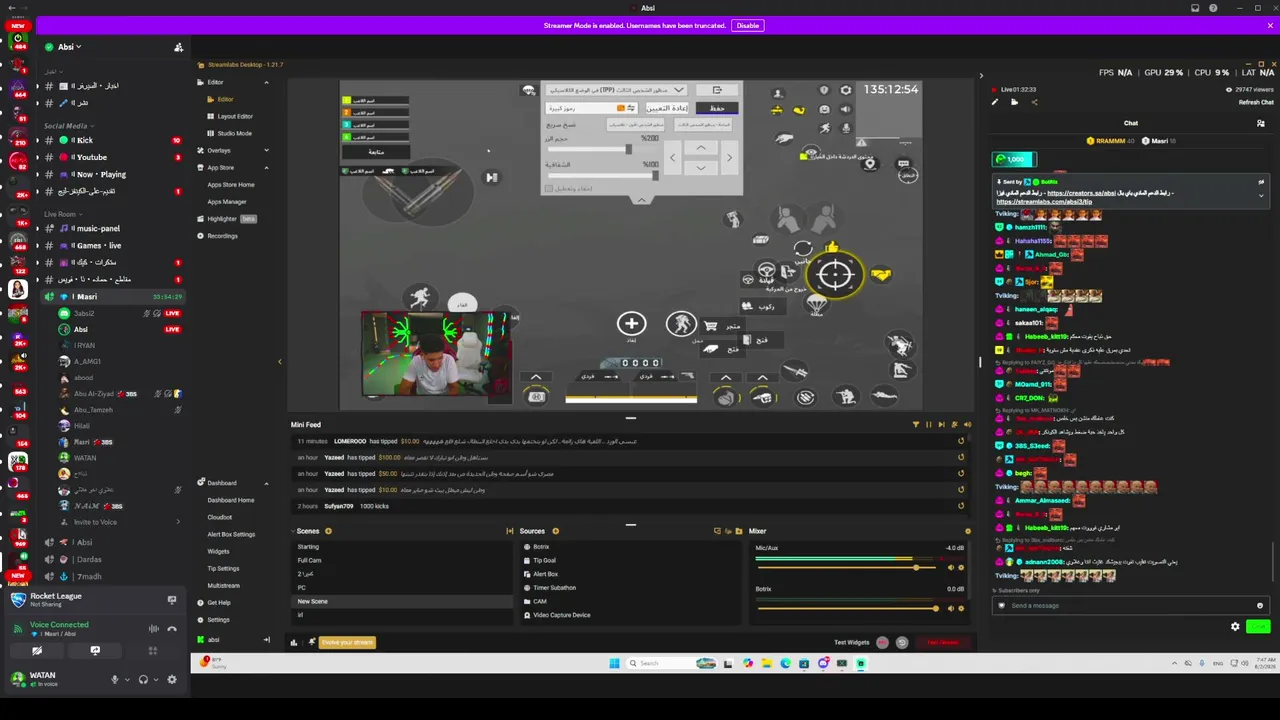
Task: Click the End Stream button
Action: (x=943, y=643)
